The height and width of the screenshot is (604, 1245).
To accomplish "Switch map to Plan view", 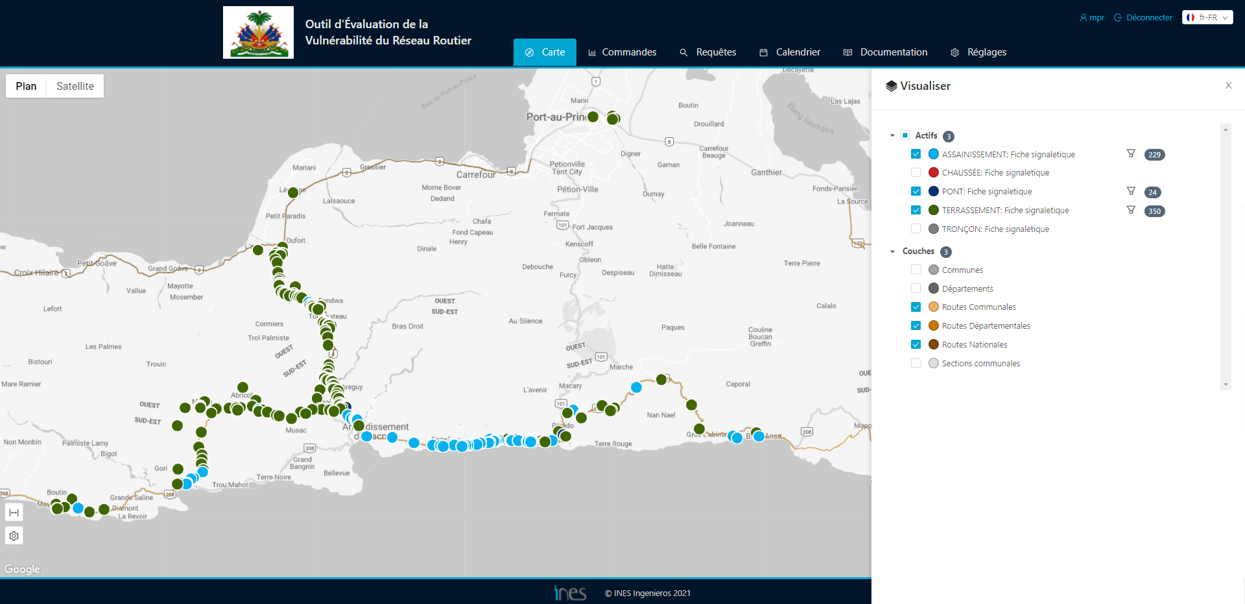I will pyautogui.click(x=26, y=86).
